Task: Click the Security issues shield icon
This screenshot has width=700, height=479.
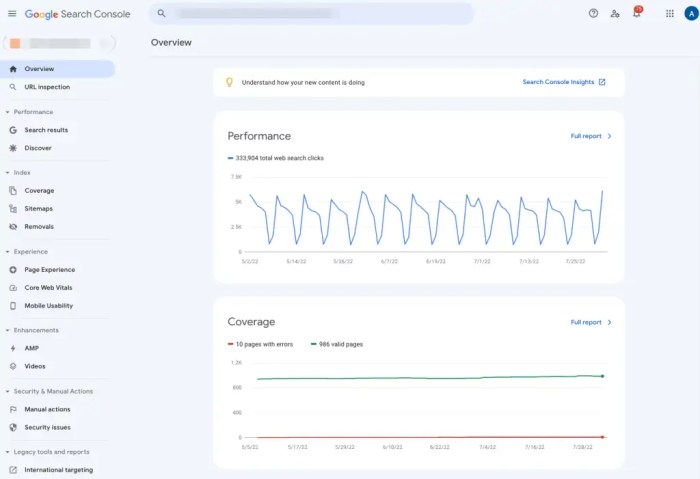Action: coord(13,427)
